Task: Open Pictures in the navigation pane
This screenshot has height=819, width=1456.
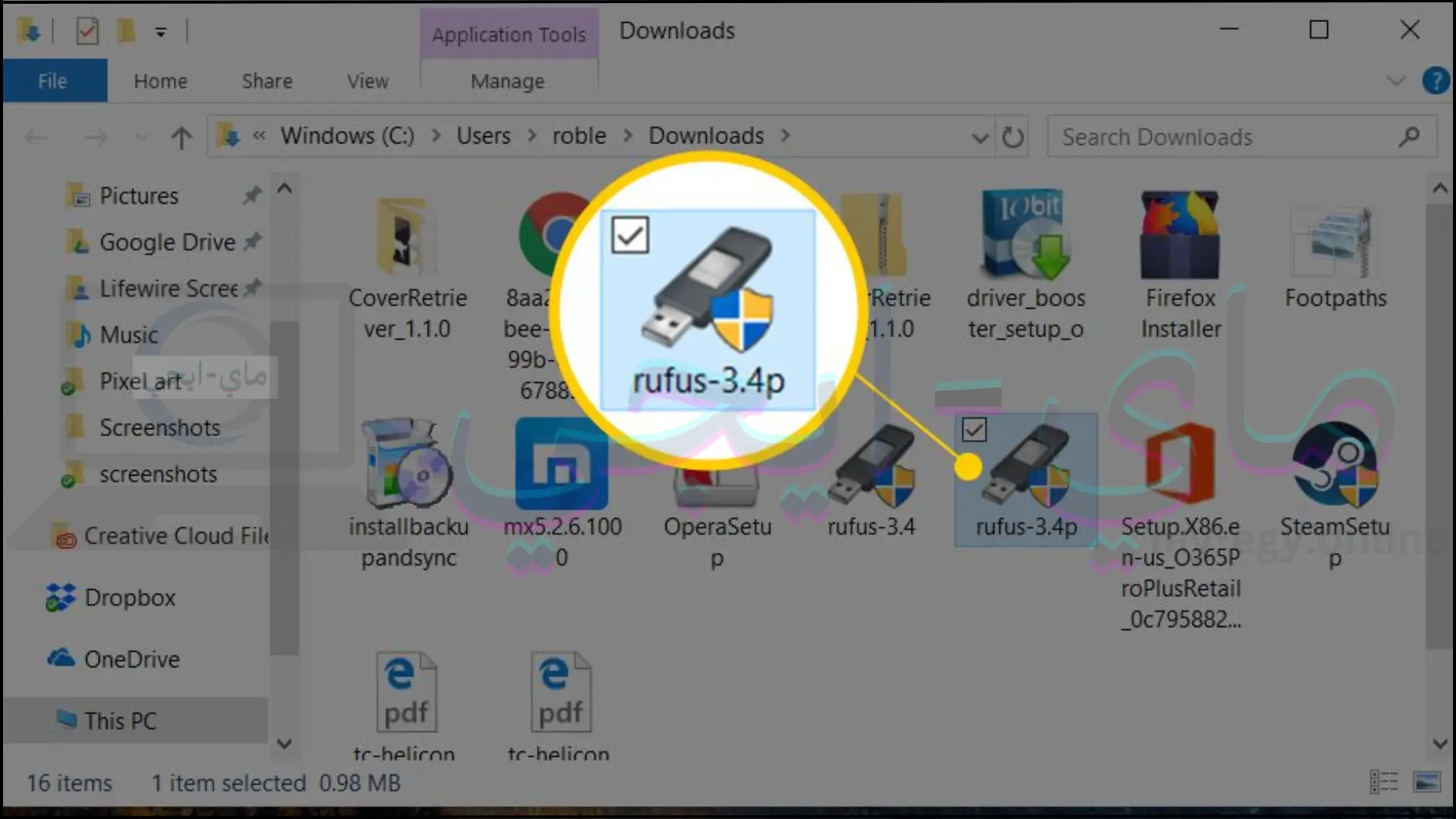Action: (x=139, y=196)
